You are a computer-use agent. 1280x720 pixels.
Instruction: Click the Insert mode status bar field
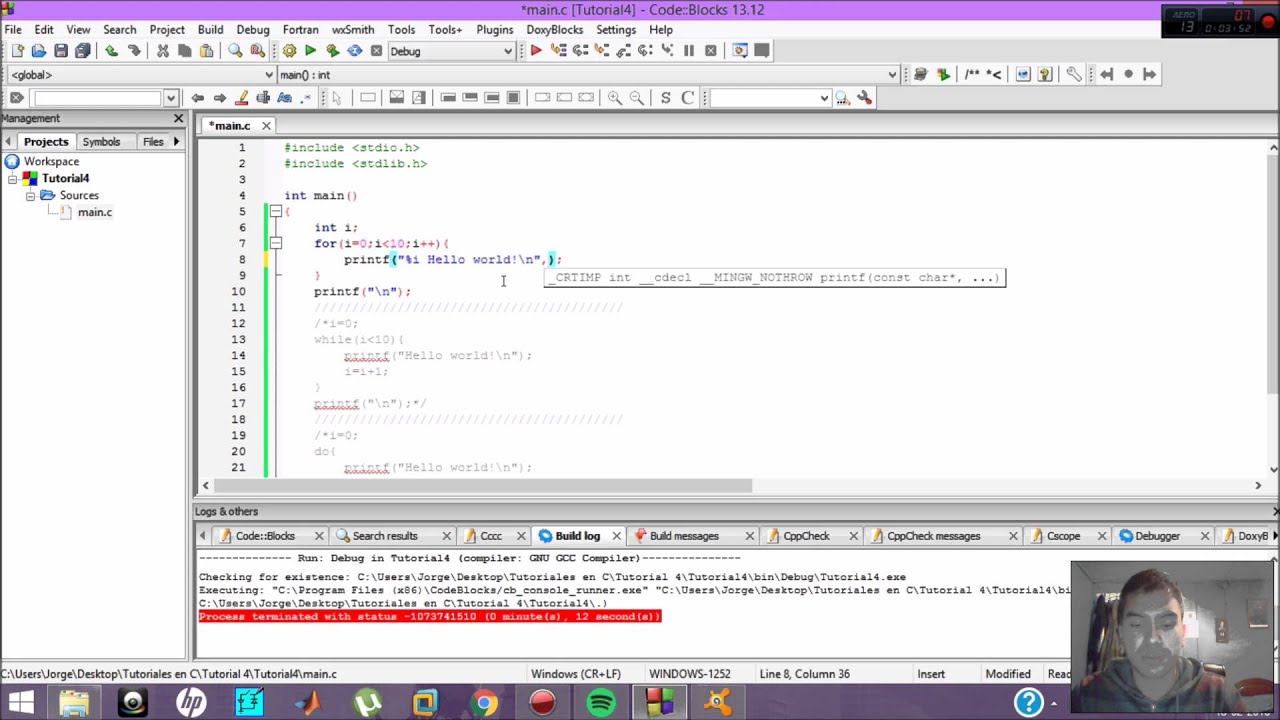tap(931, 674)
